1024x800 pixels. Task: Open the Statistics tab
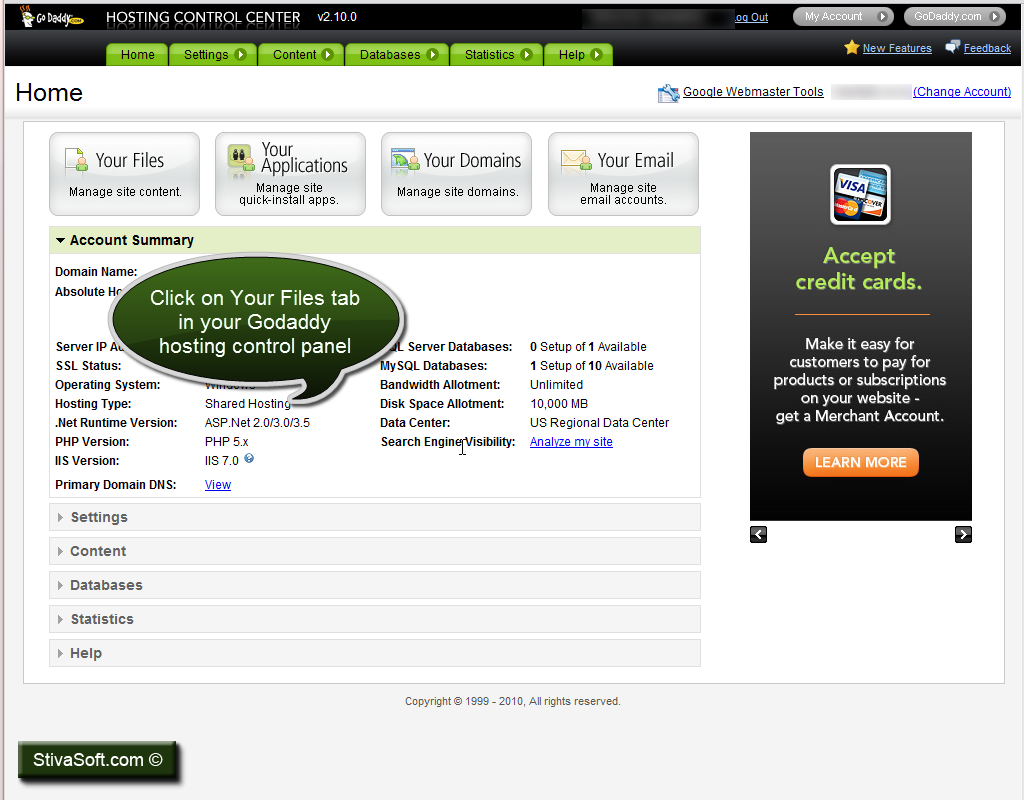pos(497,55)
